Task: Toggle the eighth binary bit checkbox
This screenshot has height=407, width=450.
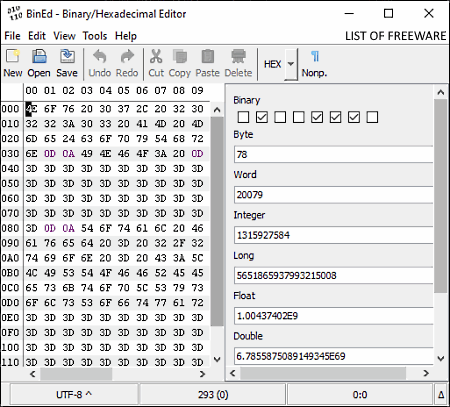Action: pyautogui.click(x=372, y=117)
